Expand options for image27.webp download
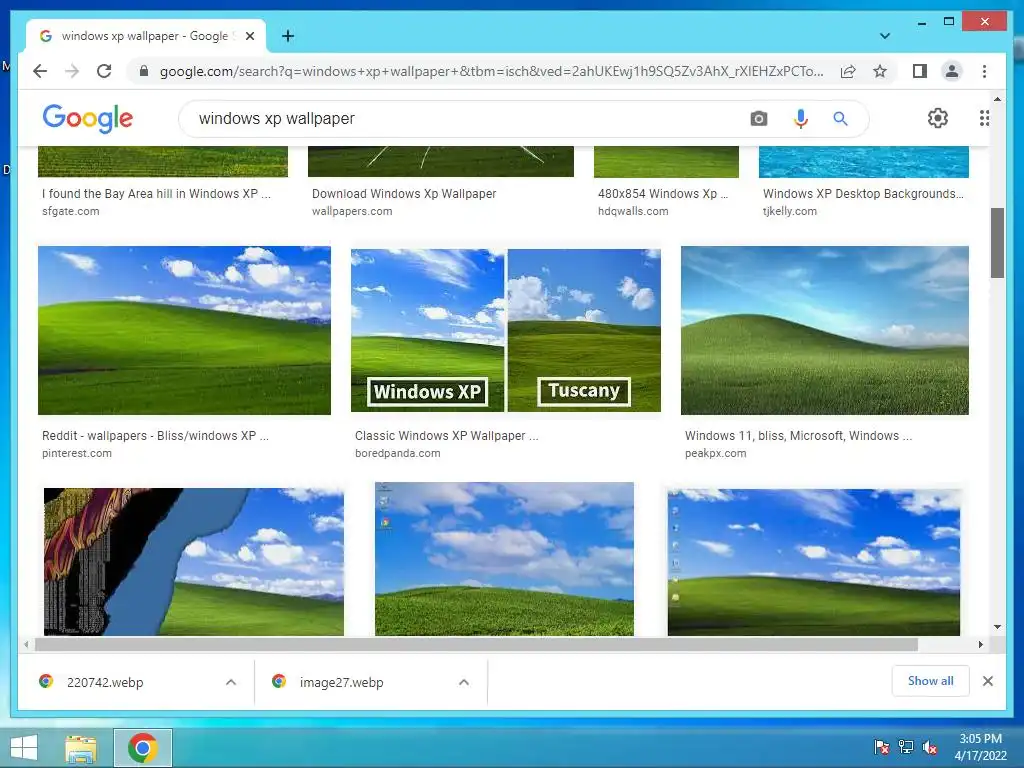The height and width of the screenshot is (768, 1024). [x=464, y=682]
